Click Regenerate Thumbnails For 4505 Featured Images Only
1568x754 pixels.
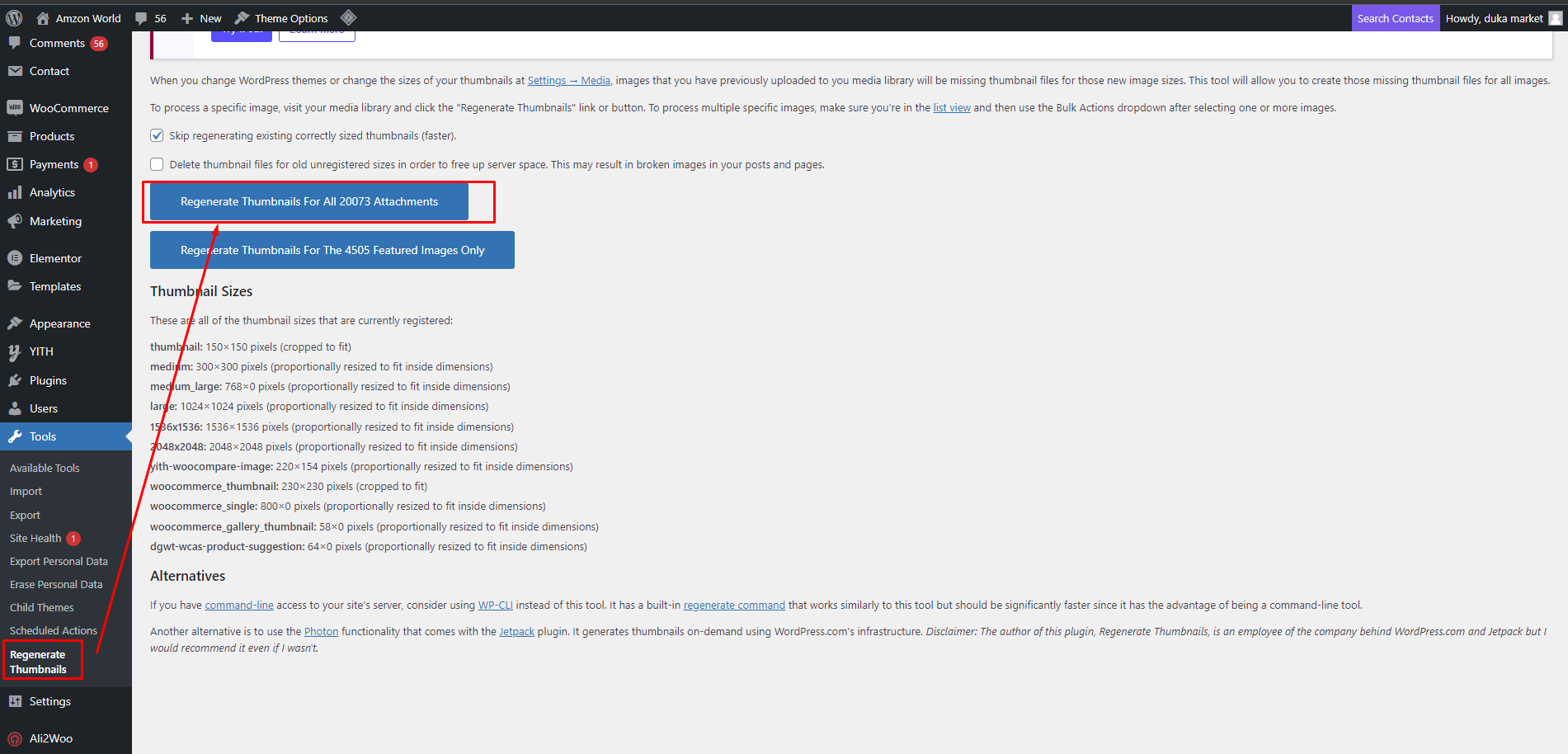coord(332,250)
